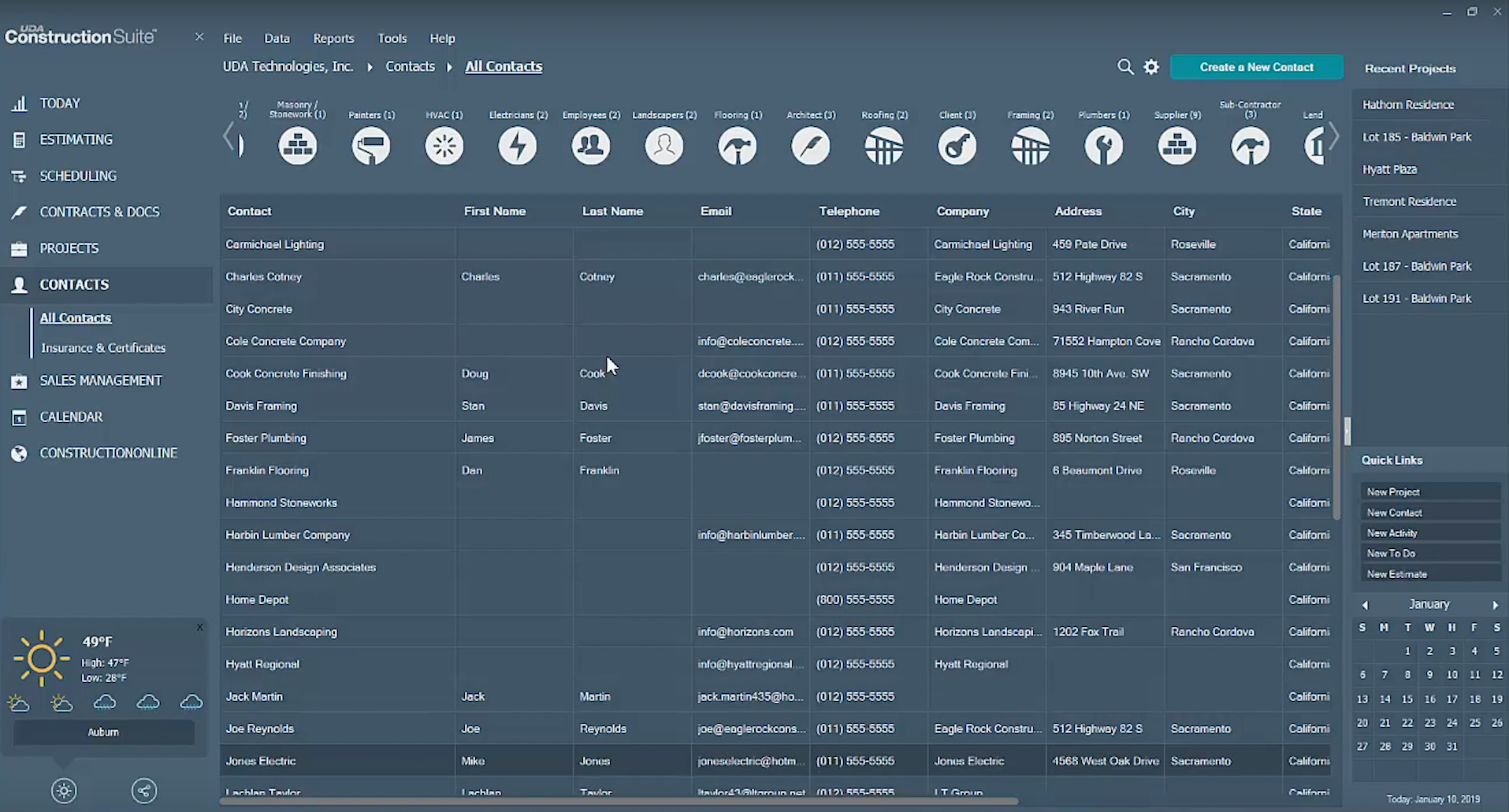The image size is (1509, 812).
Task: Open contact settings gear icon
Action: point(1151,67)
